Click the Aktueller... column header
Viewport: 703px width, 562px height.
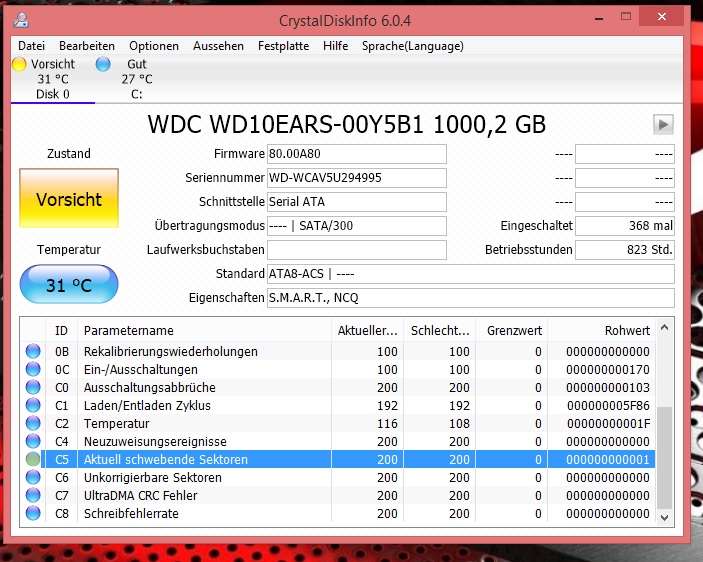point(368,330)
